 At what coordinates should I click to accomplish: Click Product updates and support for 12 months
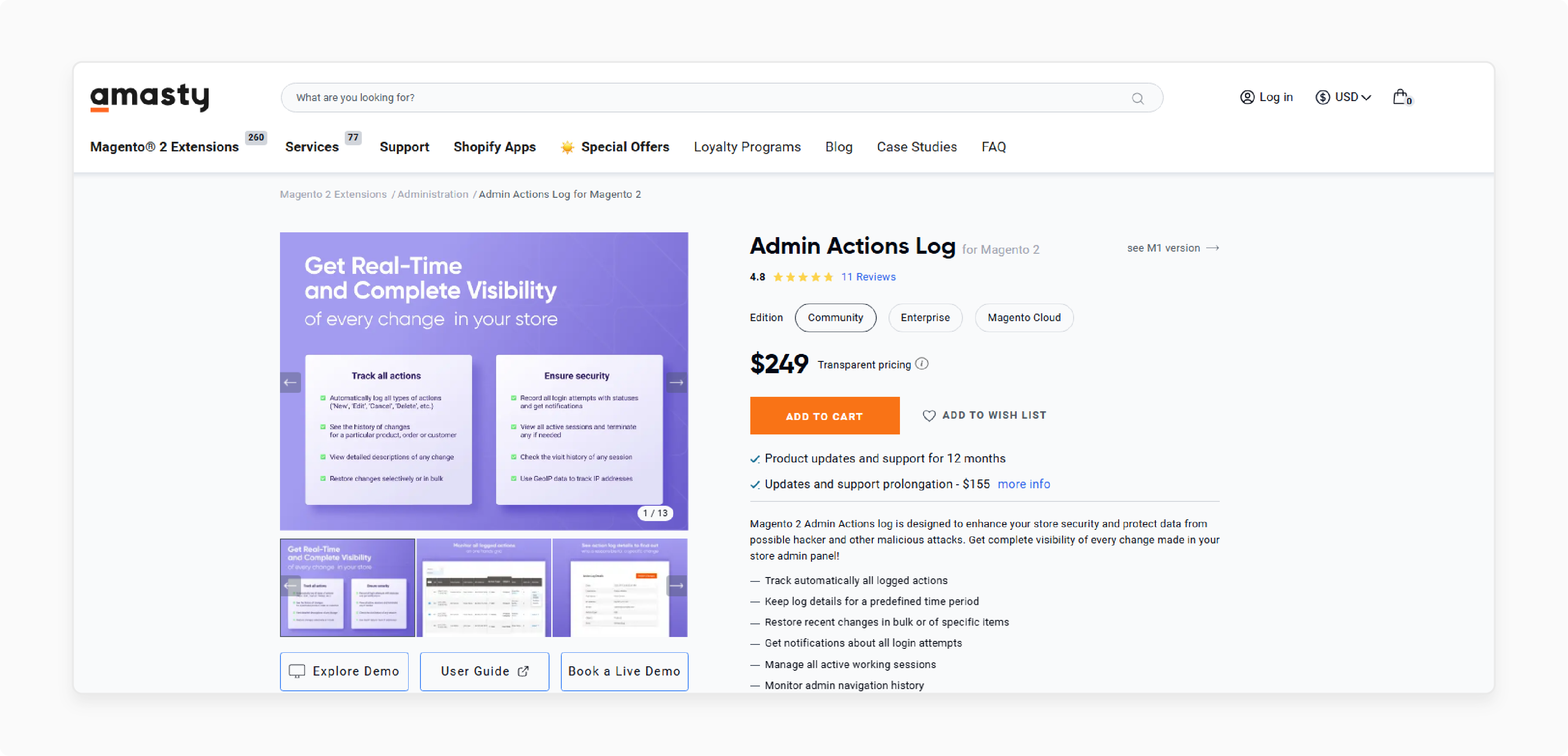(x=885, y=458)
